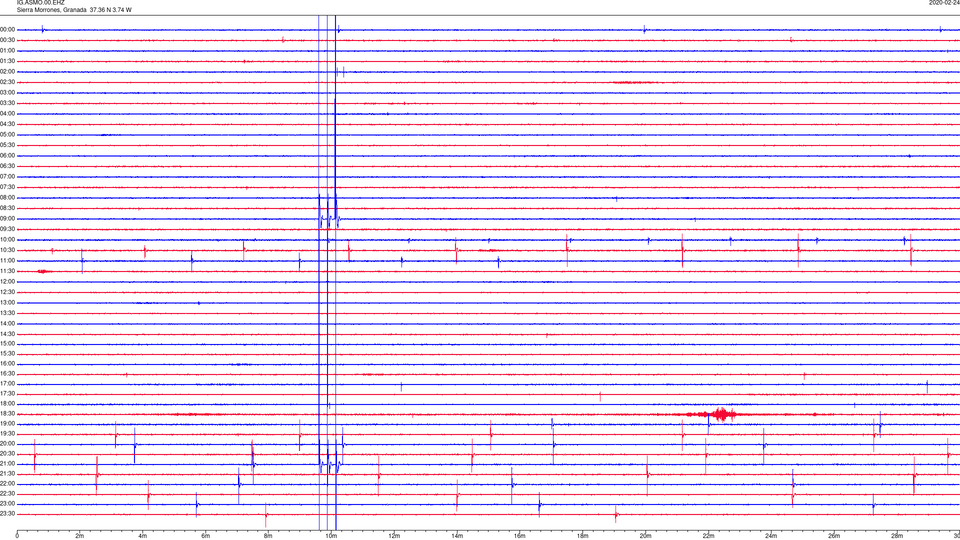Select the 06:00 time label
The height and width of the screenshot is (540, 960).
(x=8, y=156)
